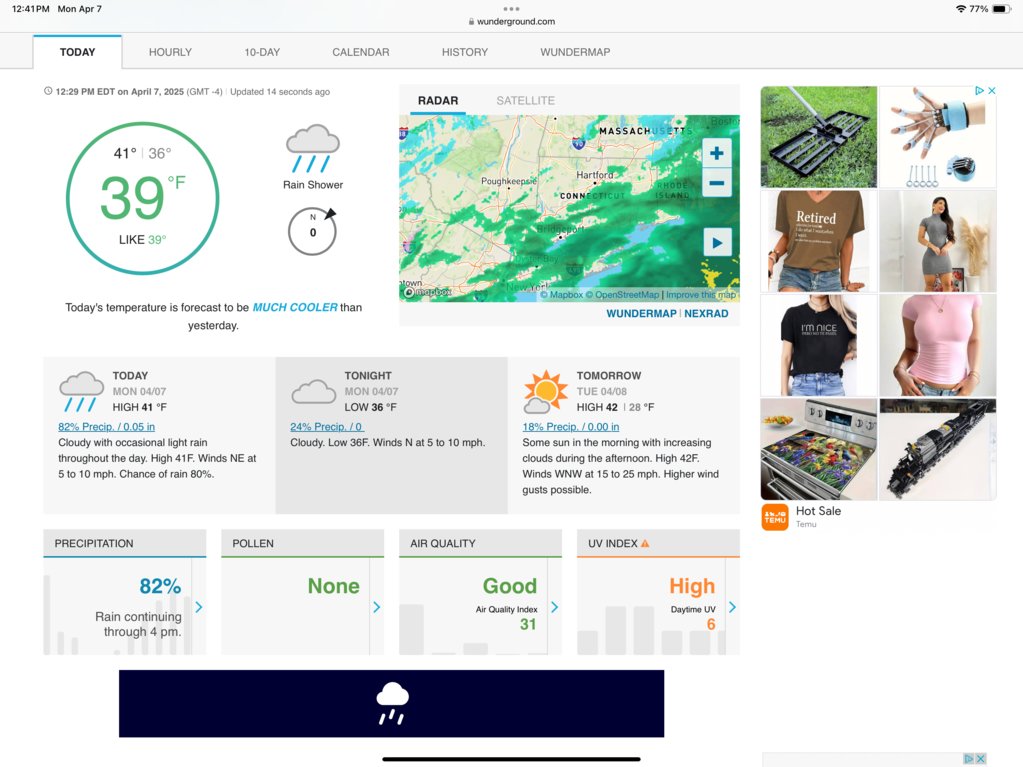Viewport: 1023px width, 767px height.
Task: Tap the dark blue rain banner ad
Action: pos(391,704)
